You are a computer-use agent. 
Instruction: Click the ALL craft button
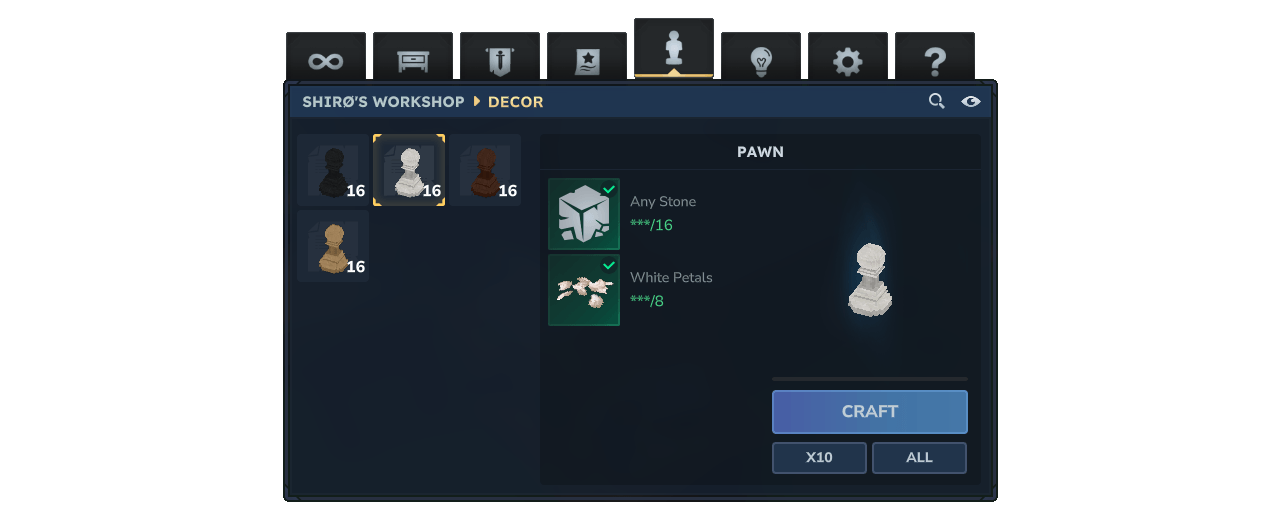click(919, 457)
